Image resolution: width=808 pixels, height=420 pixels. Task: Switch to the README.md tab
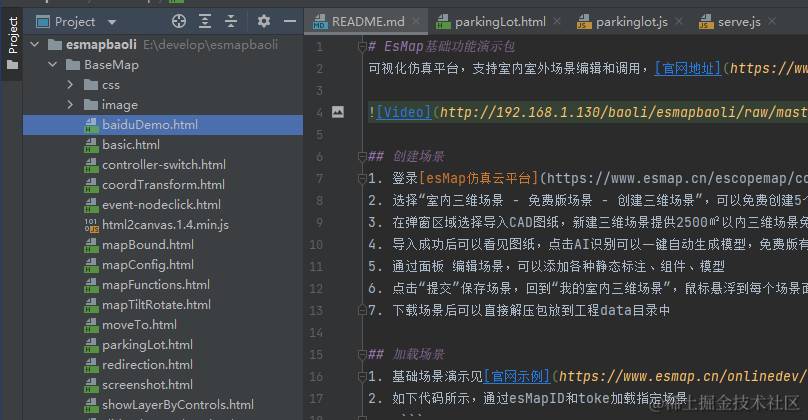(x=368, y=22)
